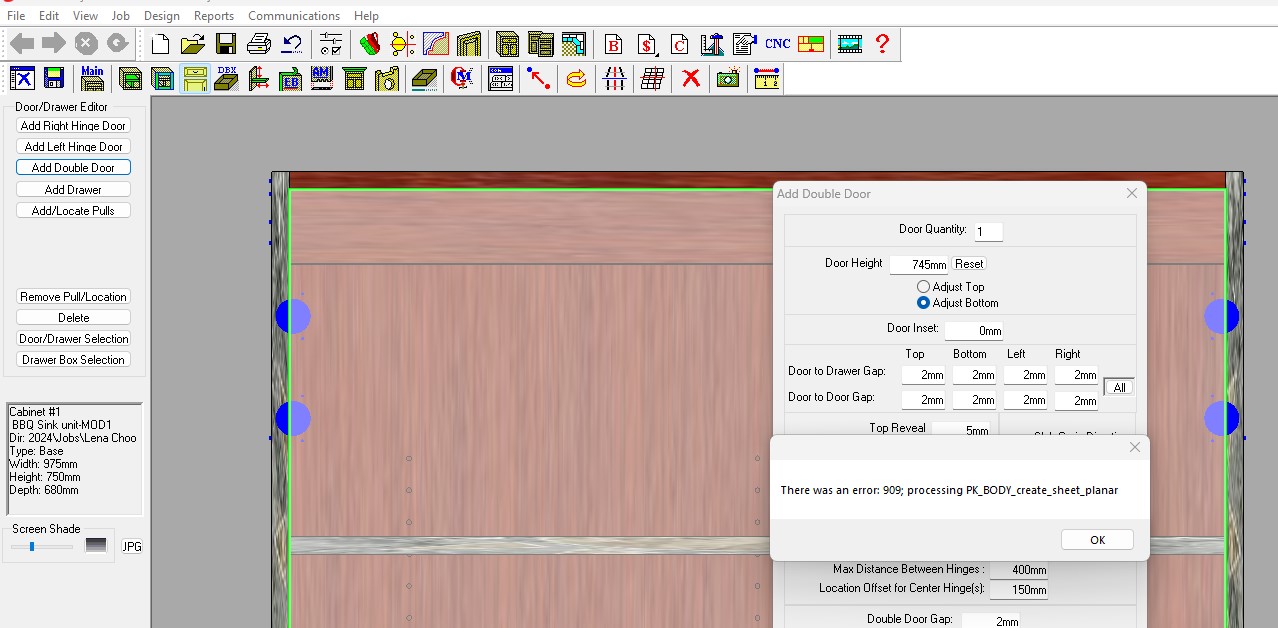Image resolution: width=1278 pixels, height=628 pixels.
Task: Select the Adjust Bottom radio button
Action: [x=924, y=303]
